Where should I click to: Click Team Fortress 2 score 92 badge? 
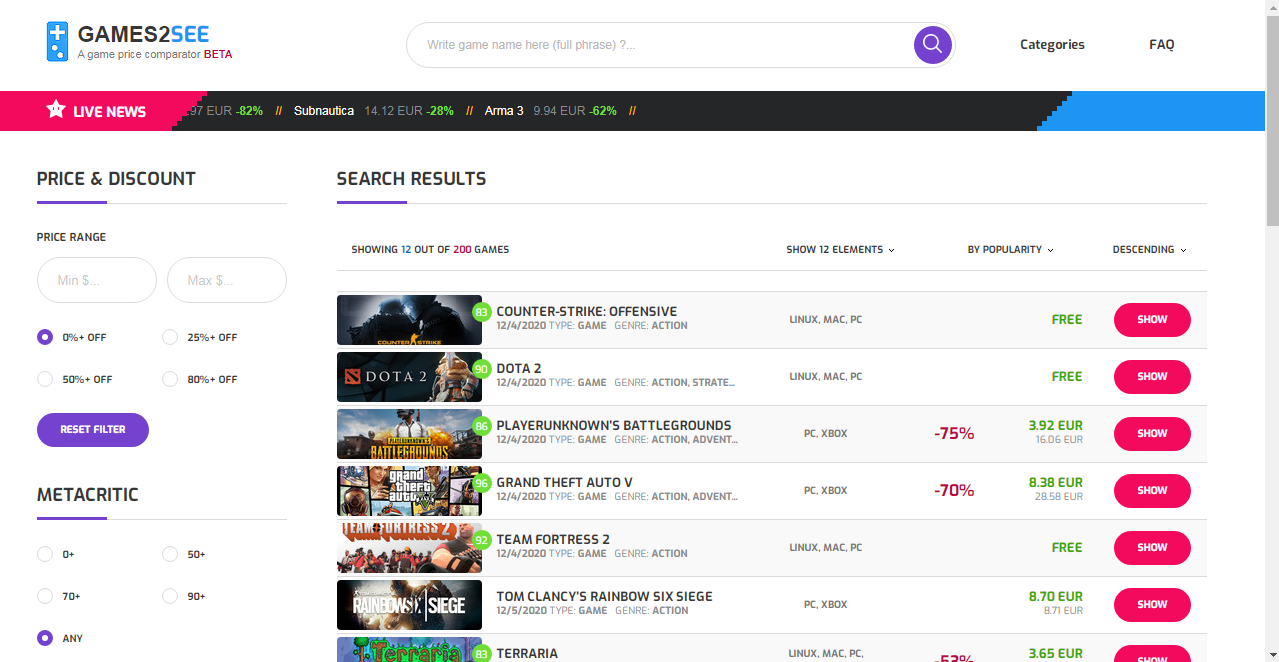[481, 540]
